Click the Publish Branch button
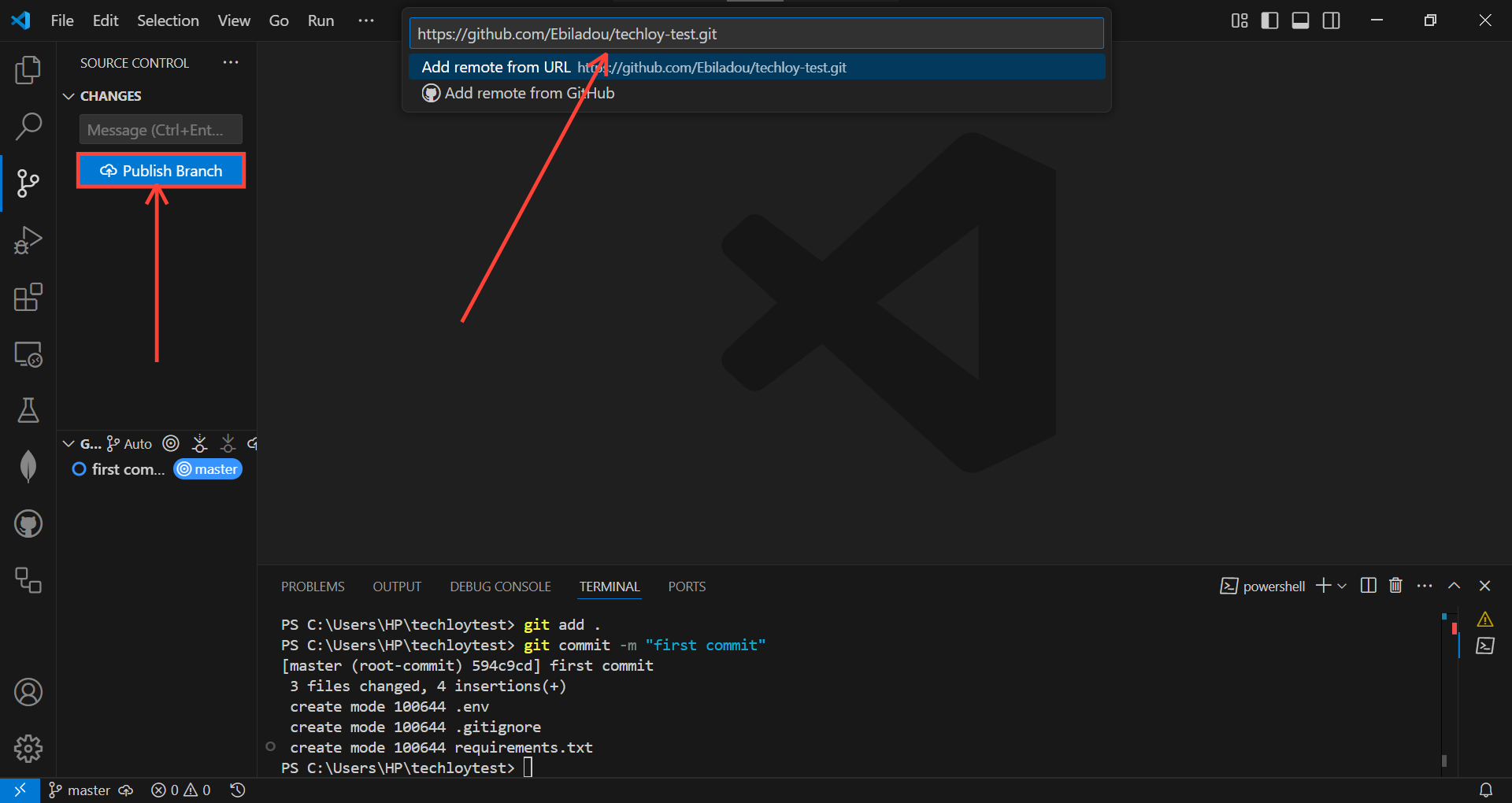 pos(161,170)
